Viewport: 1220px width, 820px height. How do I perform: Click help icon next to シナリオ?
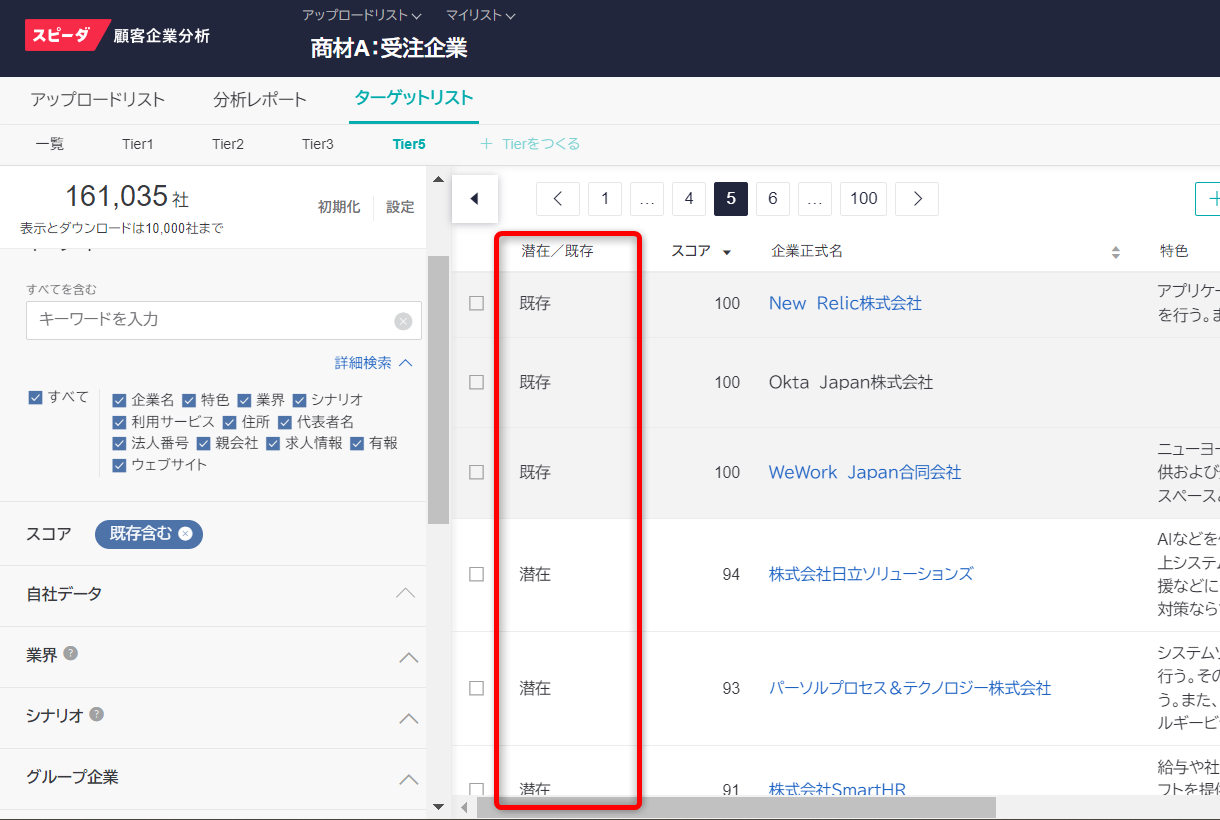(97, 714)
